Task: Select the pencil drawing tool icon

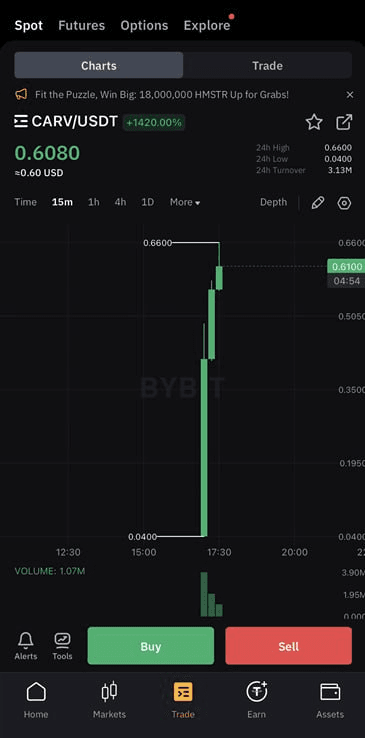Action: [317, 203]
